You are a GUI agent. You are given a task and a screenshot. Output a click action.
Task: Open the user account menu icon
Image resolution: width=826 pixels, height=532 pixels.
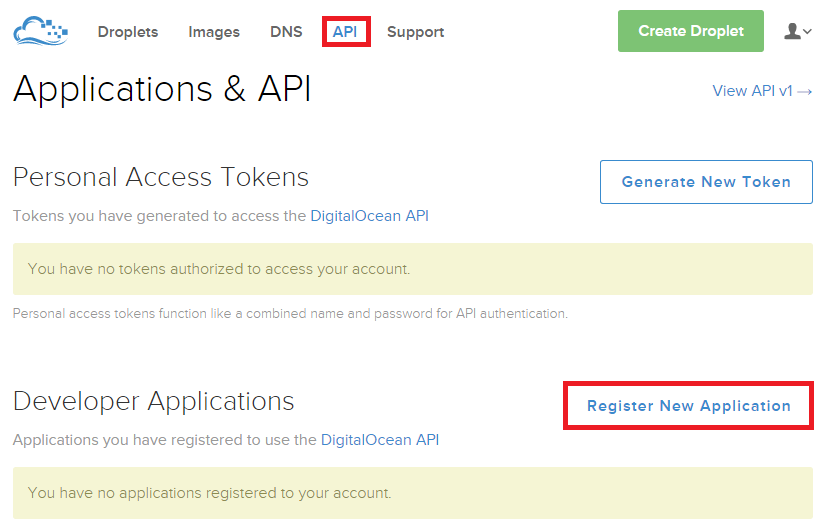798,31
